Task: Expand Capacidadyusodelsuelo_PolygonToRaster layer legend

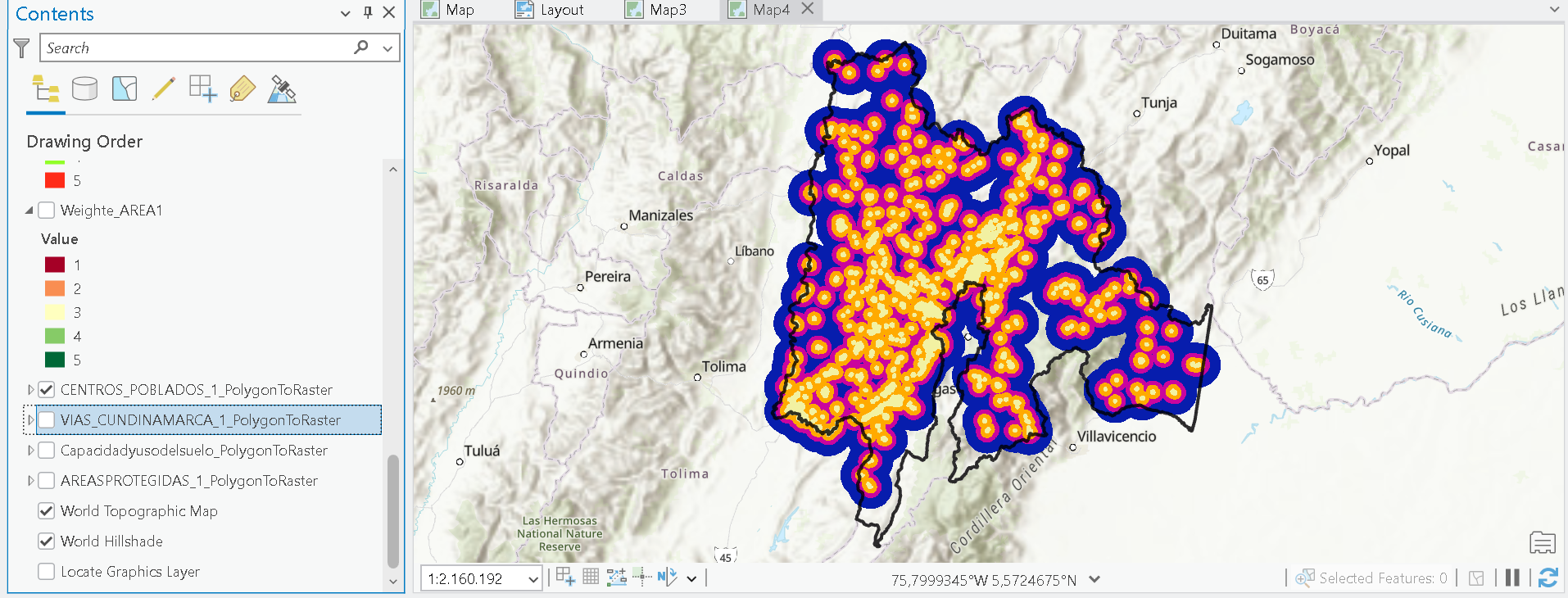Action: pos(30,450)
